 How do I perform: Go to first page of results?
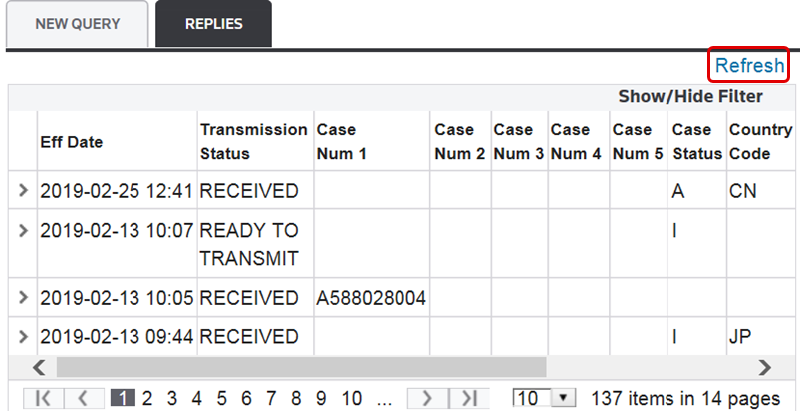(x=43, y=398)
